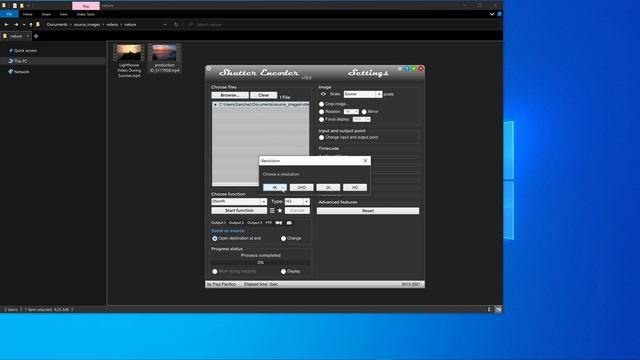Click the second quick access toolbar icon in title bar

pyautogui.click(x=22, y=6)
